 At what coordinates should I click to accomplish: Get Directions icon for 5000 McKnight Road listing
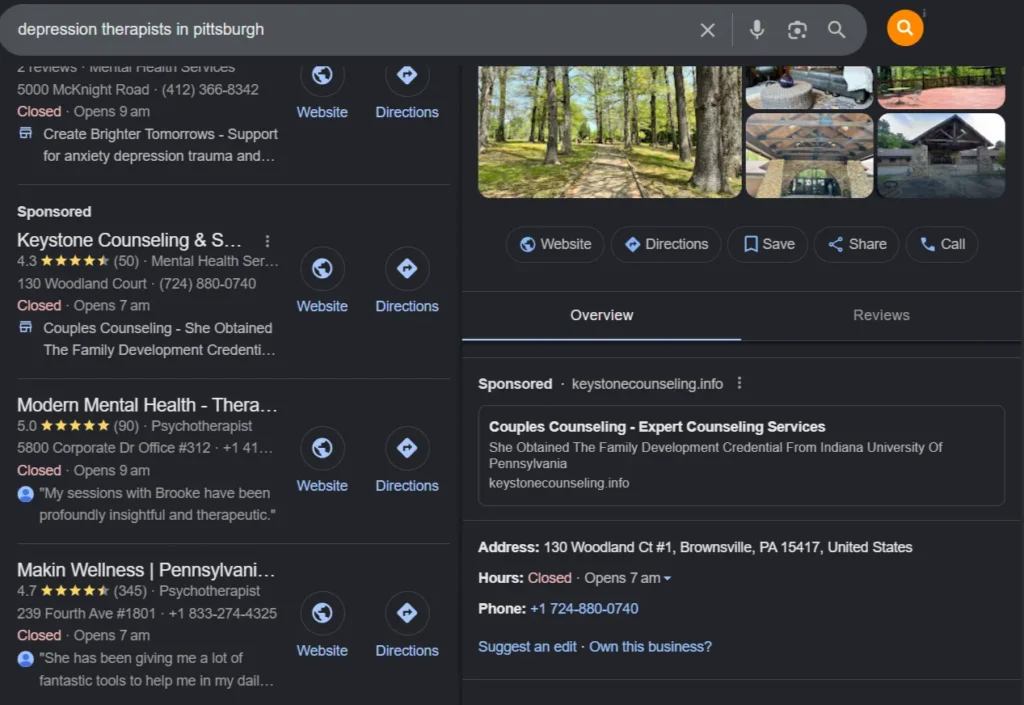click(407, 77)
